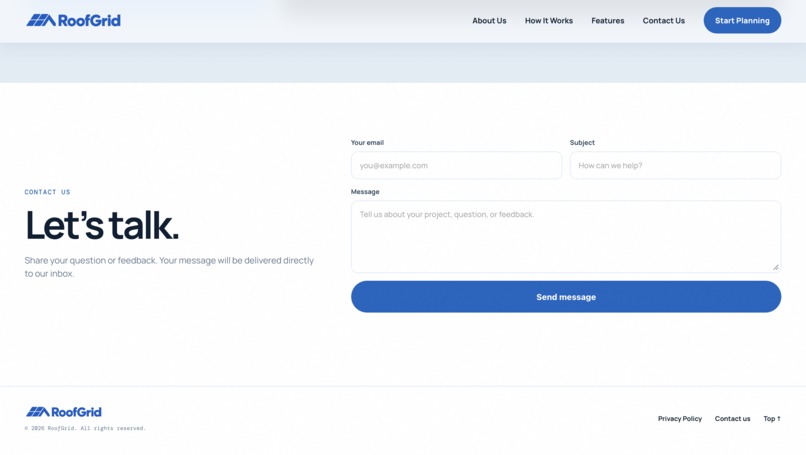Image resolution: width=806 pixels, height=455 pixels.
Task: Click the copyright text in footer
Action: click(85, 428)
